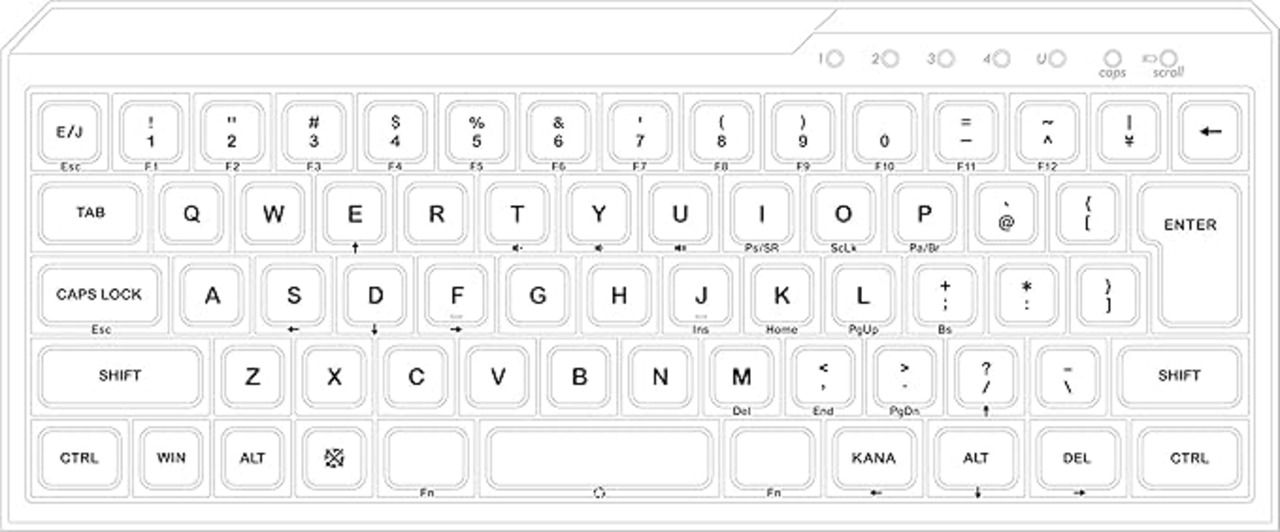Toggle the KANA key
Screen dimensions: 1280x532
[873, 458]
